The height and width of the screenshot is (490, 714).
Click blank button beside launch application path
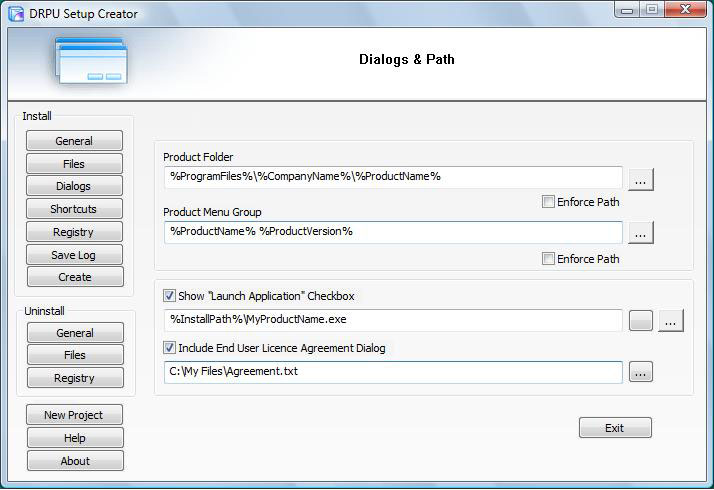(641, 320)
